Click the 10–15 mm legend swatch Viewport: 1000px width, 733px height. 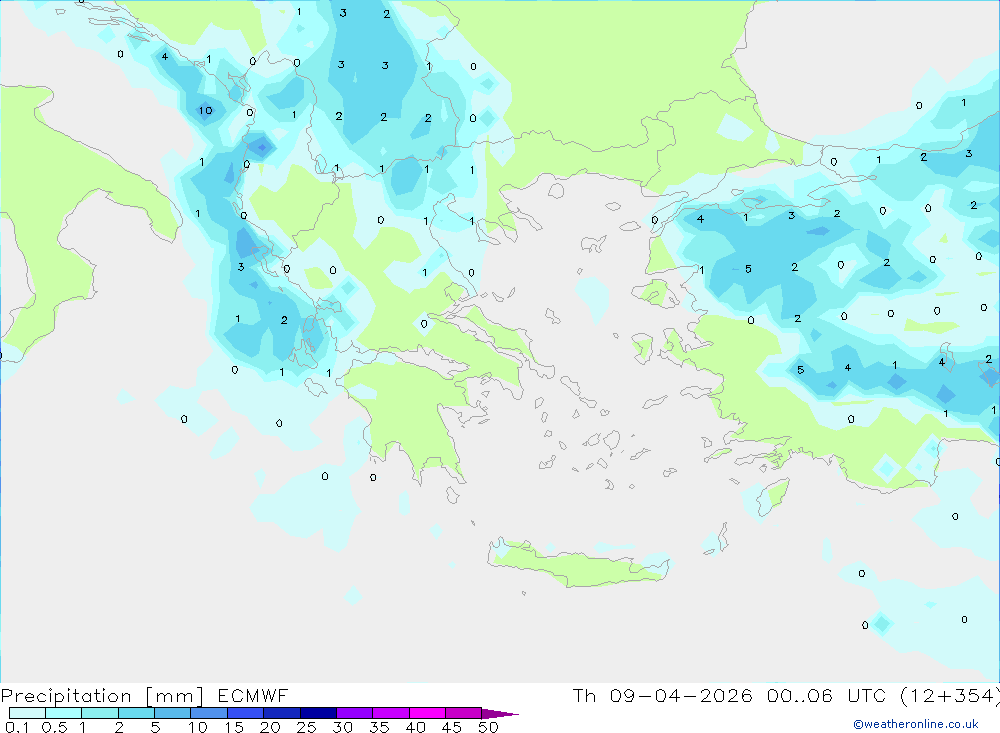tap(209, 713)
